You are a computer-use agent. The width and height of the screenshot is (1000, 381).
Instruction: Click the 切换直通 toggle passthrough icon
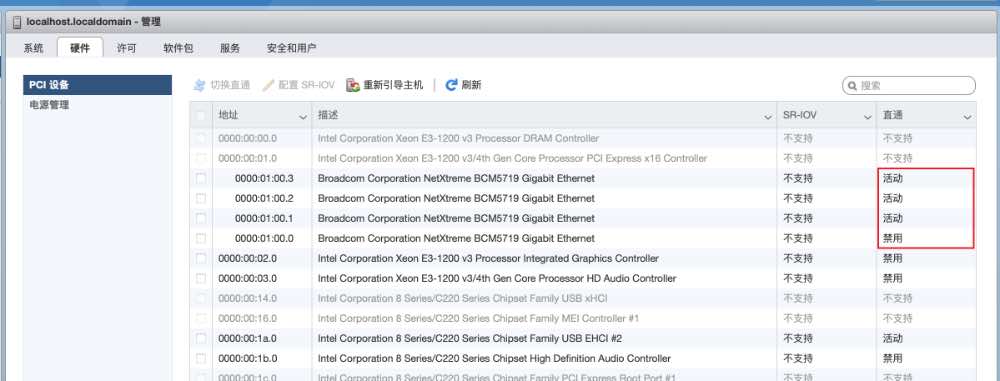click(x=200, y=85)
